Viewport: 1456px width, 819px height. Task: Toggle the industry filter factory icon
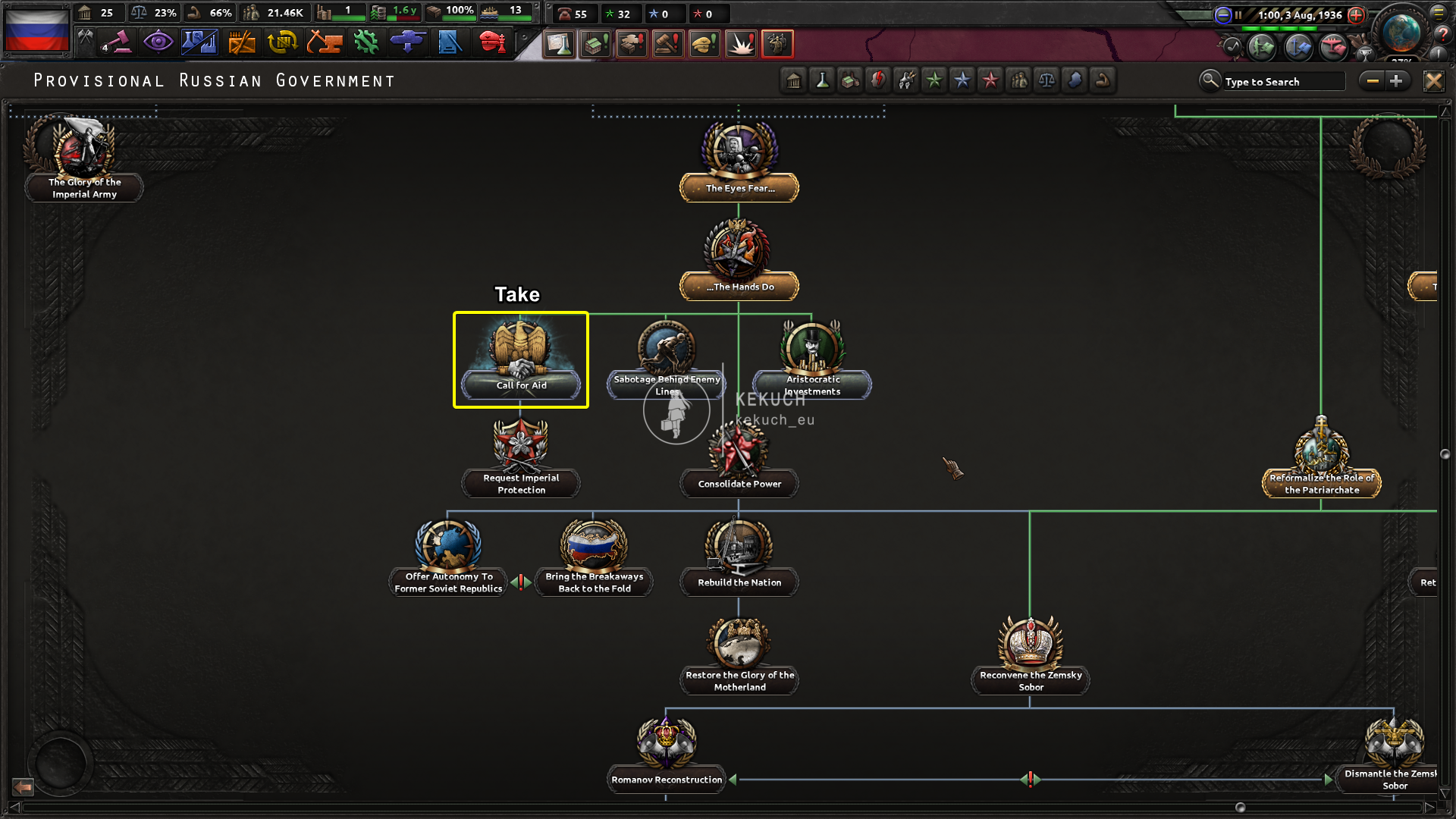tap(850, 80)
